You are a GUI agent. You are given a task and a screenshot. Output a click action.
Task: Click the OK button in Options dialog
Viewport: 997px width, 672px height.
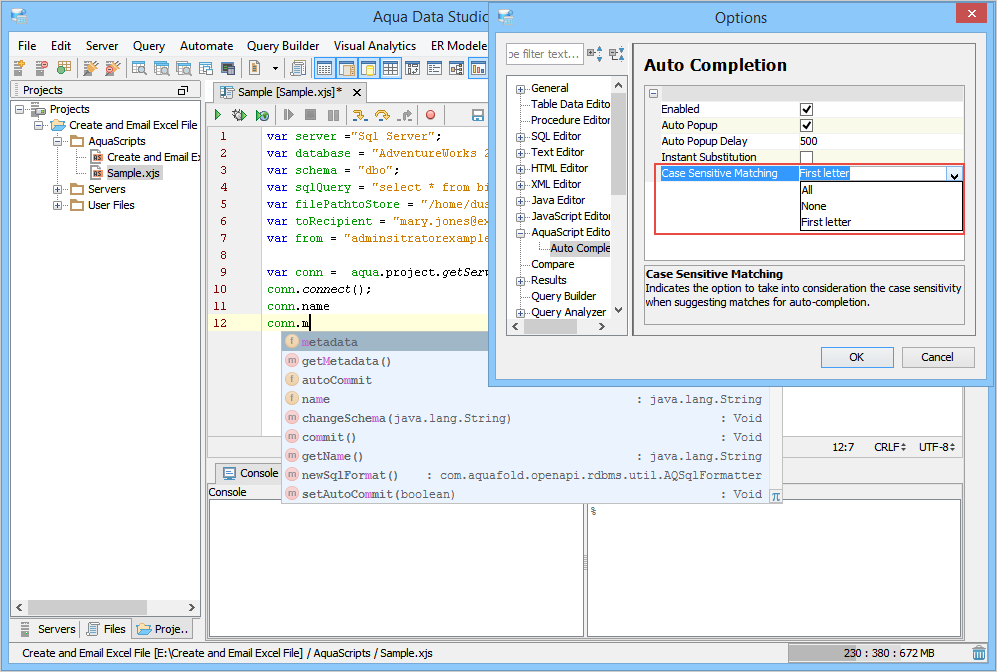coord(856,357)
